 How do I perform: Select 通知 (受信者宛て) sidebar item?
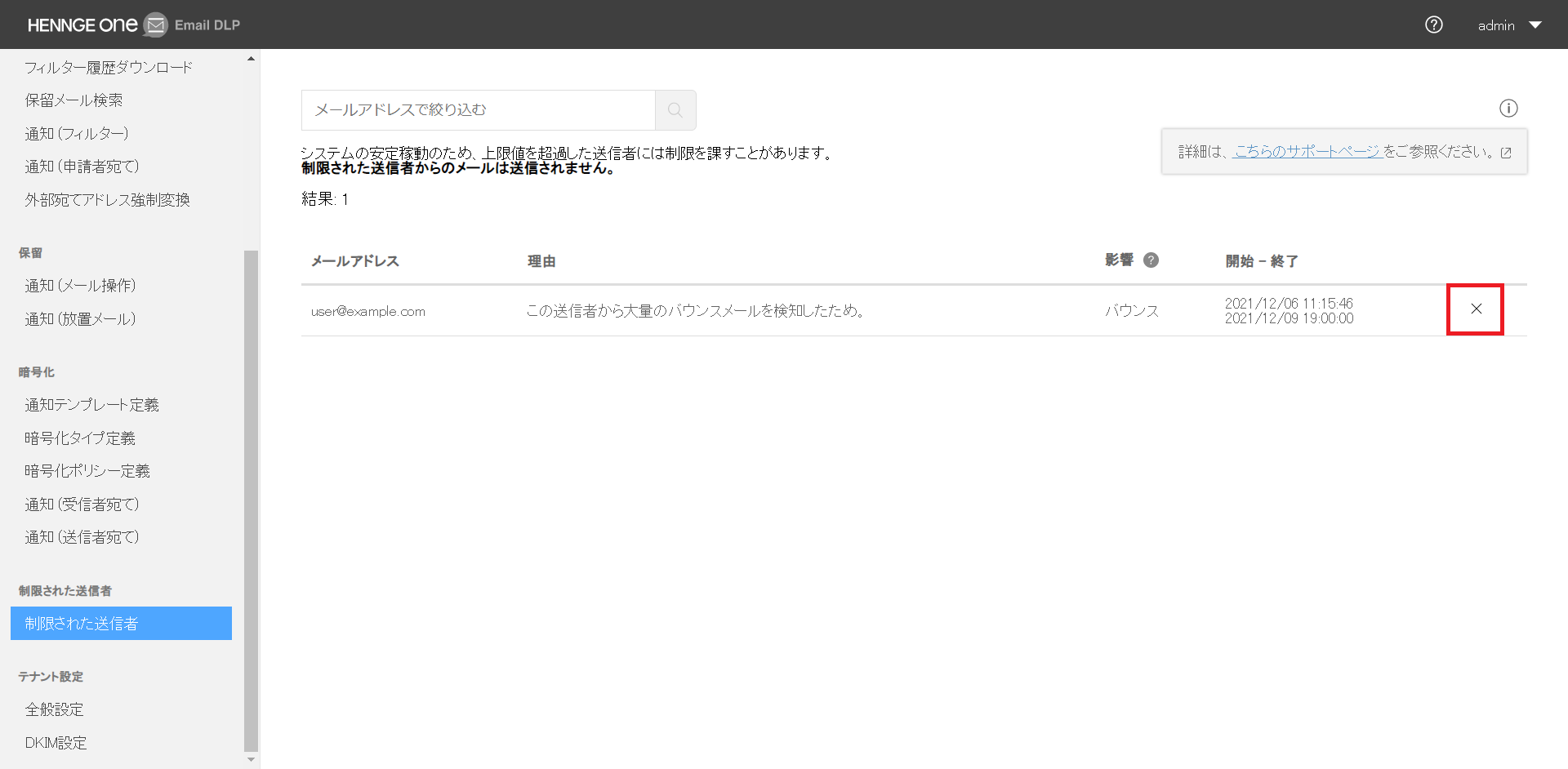82,505
